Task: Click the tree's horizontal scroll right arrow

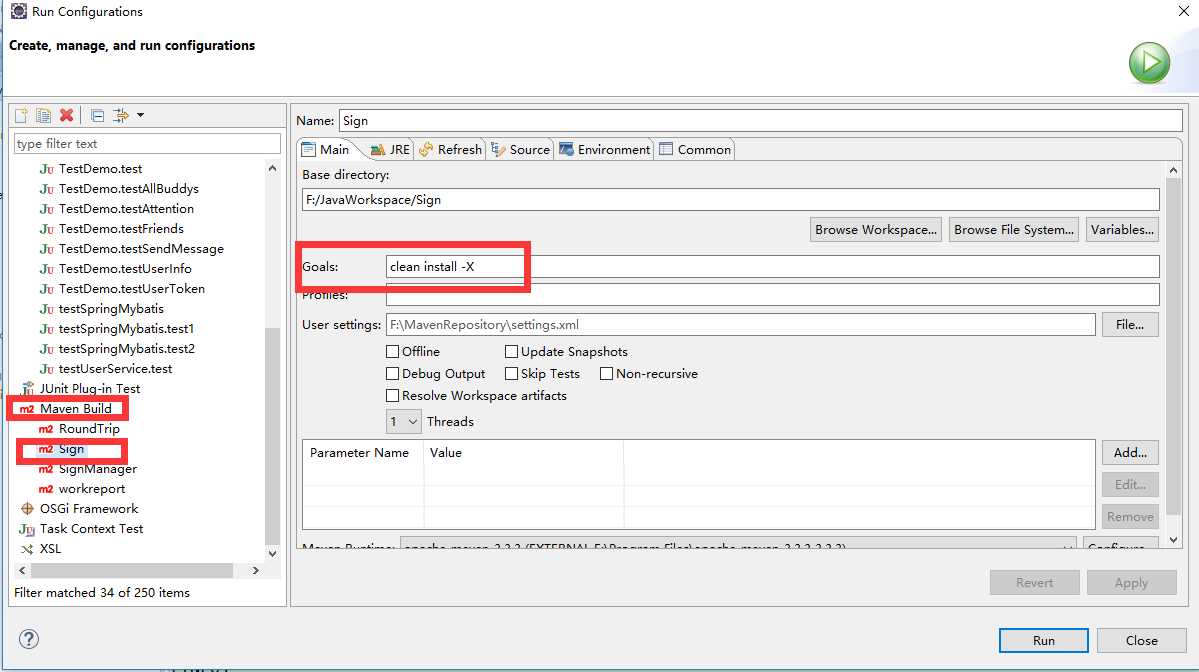Action: coord(255,570)
